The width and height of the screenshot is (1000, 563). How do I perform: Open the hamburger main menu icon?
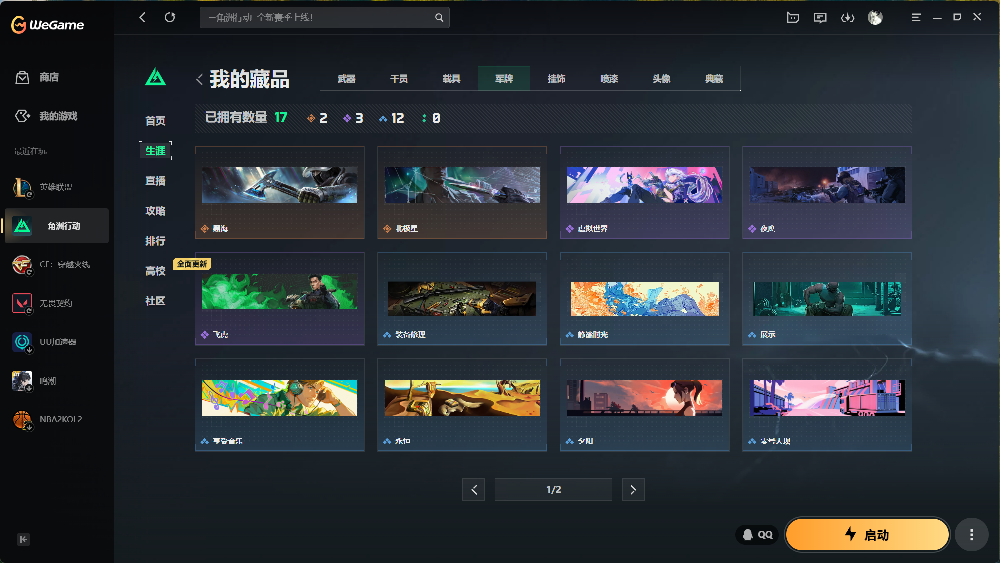(x=916, y=18)
